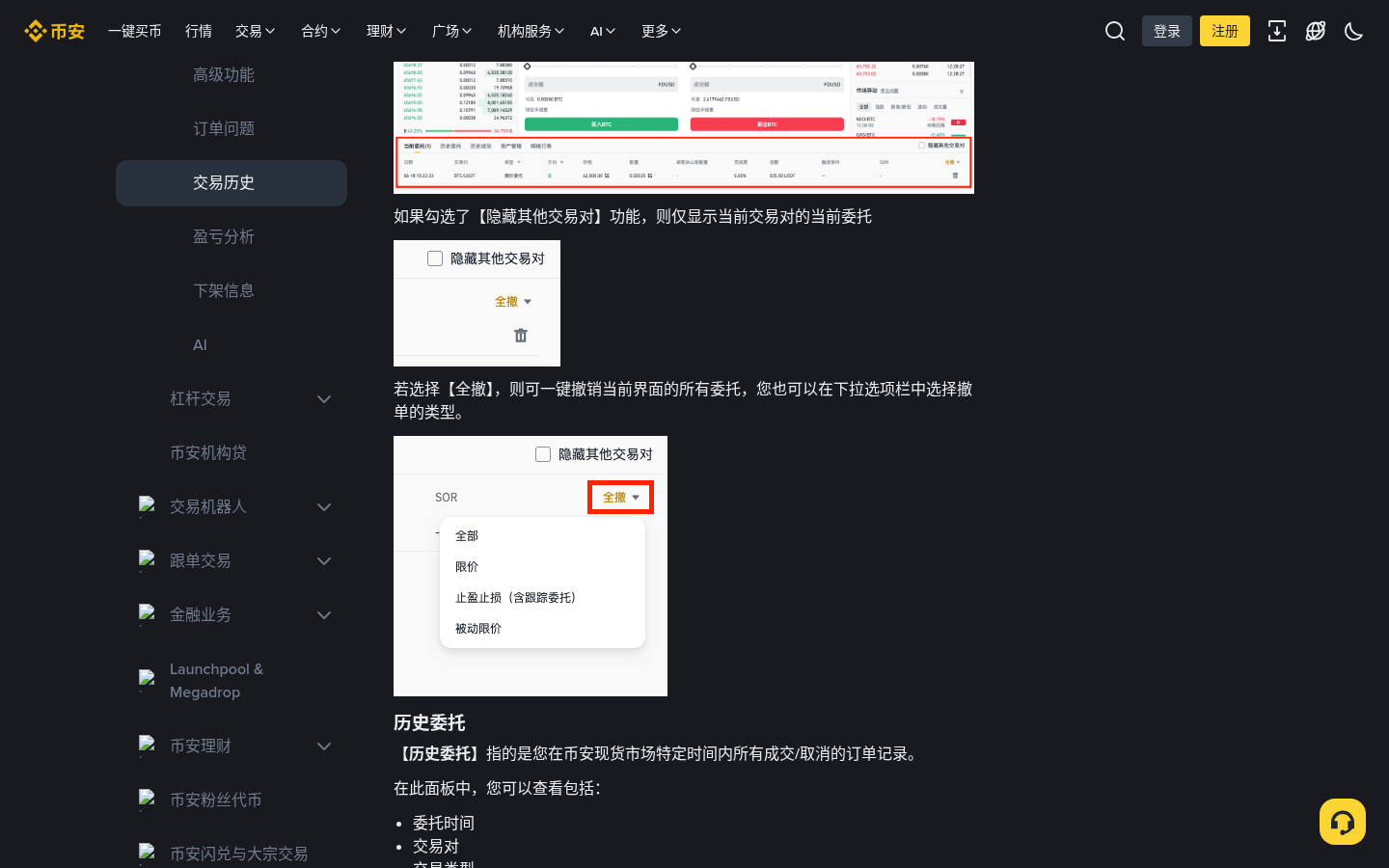Click the Binance 币安 logo
The height and width of the screenshot is (868, 1389).
click(x=54, y=31)
